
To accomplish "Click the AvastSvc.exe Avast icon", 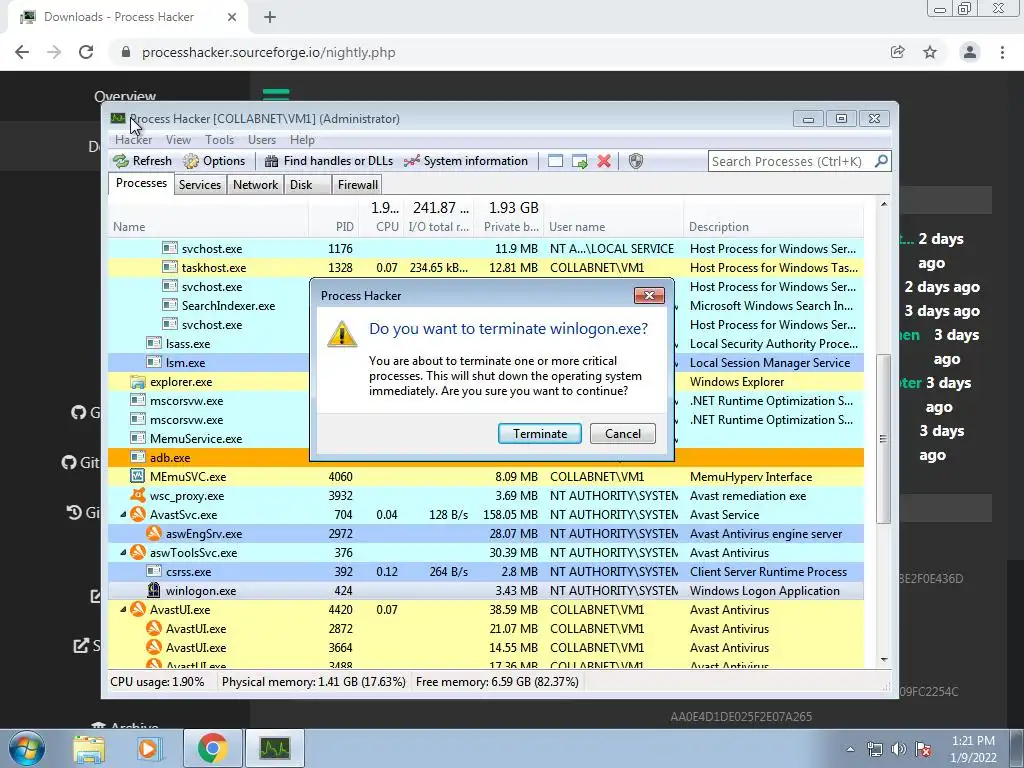I will tap(138, 515).
